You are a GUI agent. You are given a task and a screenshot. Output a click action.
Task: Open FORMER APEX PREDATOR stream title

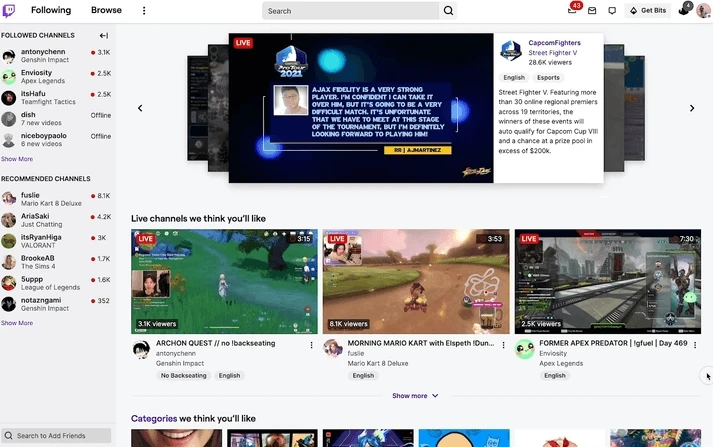tap(613, 343)
